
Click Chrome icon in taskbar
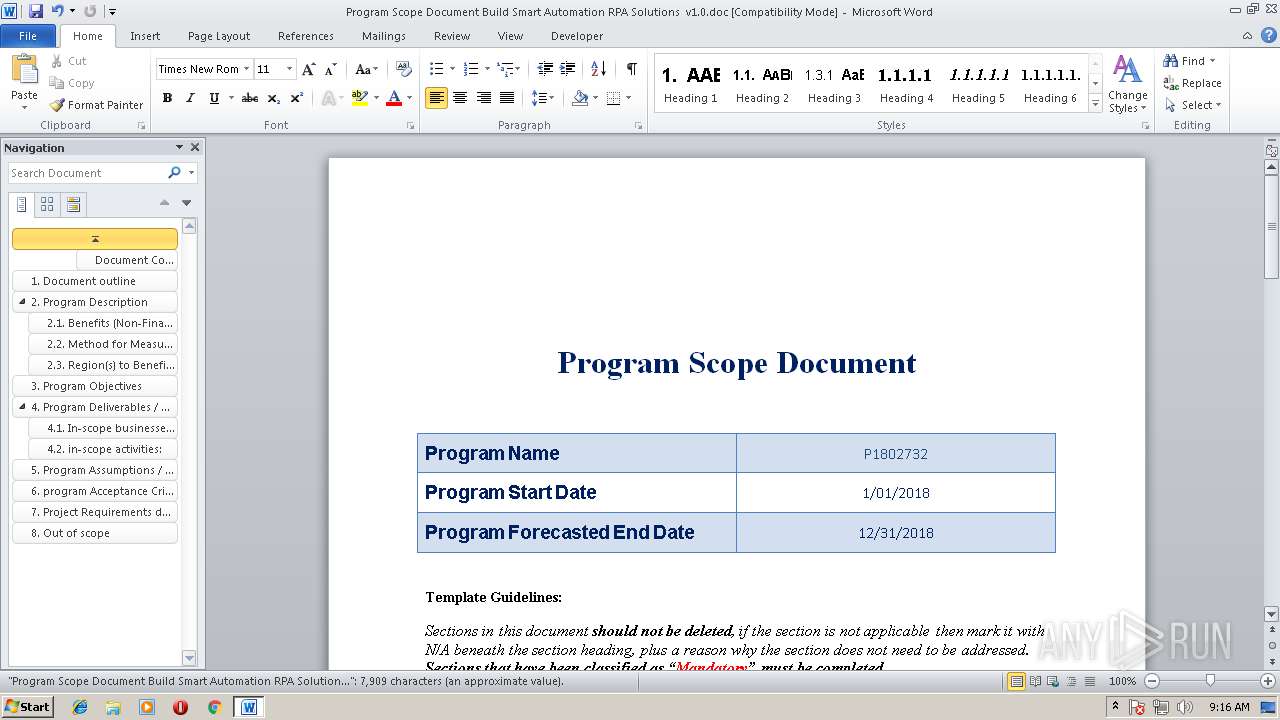[214, 707]
